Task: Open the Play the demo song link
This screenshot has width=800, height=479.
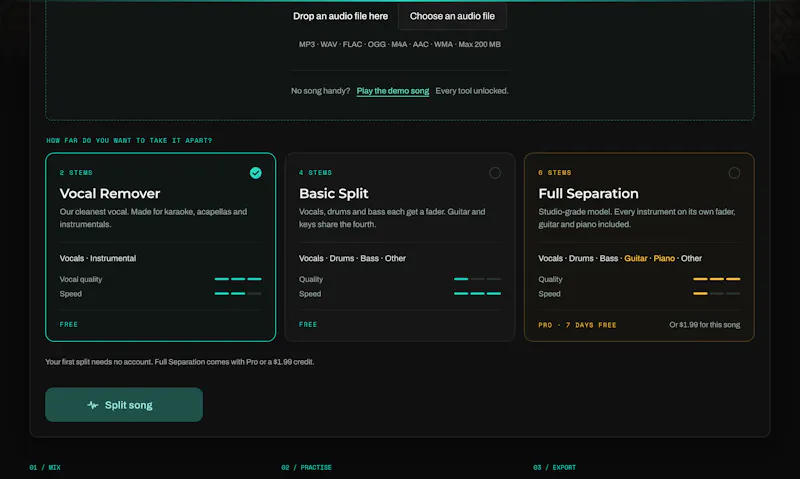Action: 392,91
